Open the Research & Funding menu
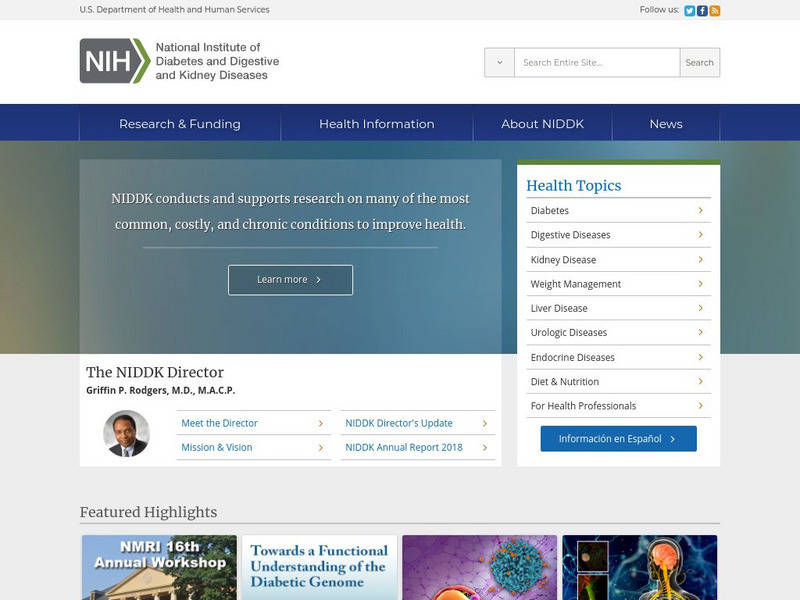This screenshot has height=600, width=800. (x=180, y=123)
